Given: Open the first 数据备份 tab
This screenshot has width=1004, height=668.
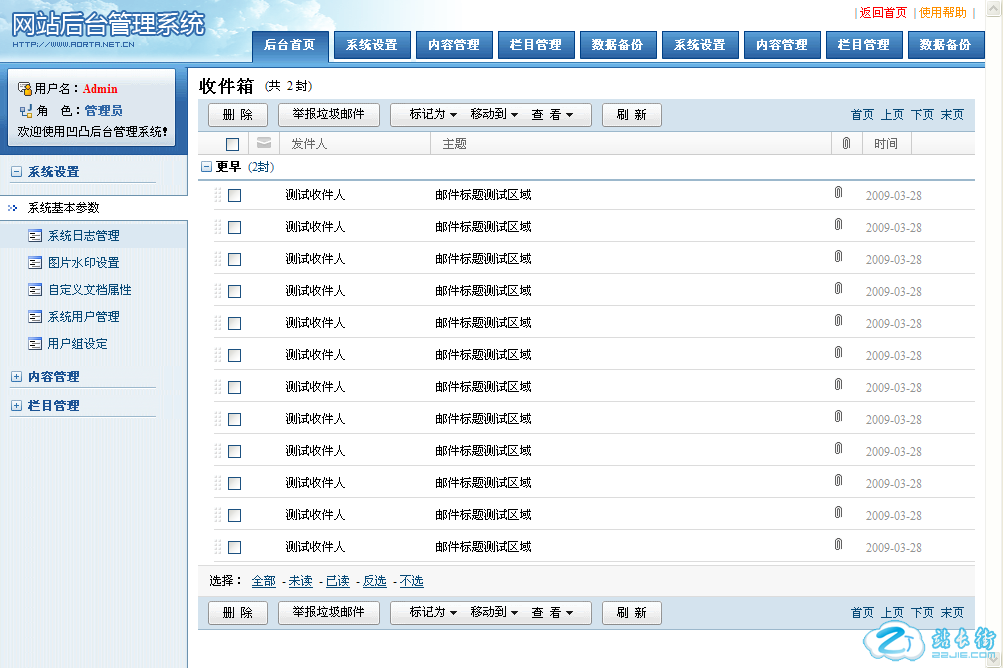Looking at the screenshot, I should point(617,45).
